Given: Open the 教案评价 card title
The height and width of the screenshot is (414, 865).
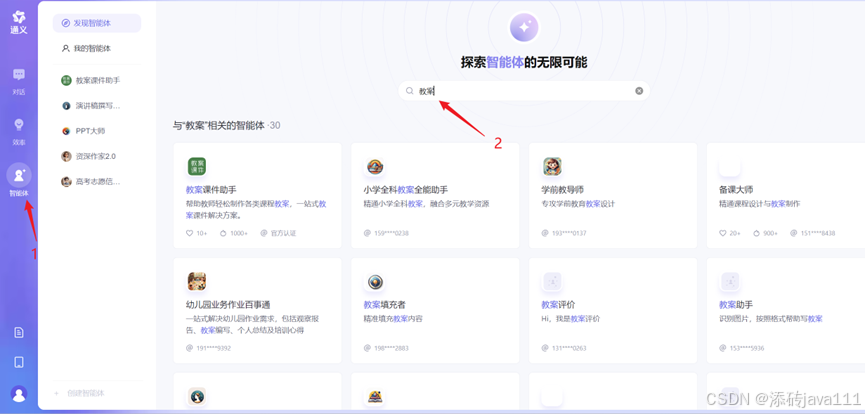Looking at the screenshot, I should click(558, 305).
